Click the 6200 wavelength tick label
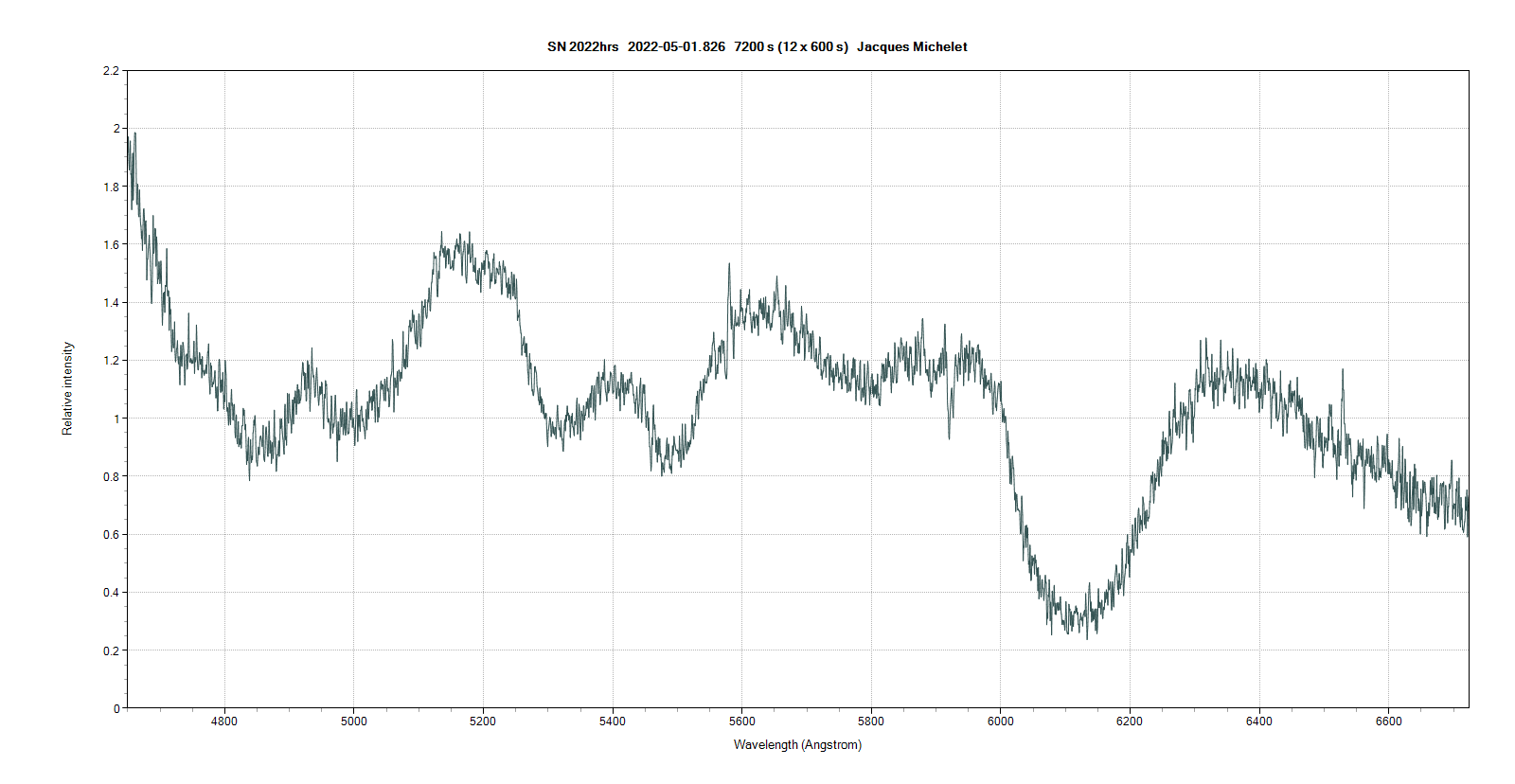1515x784 pixels. point(1130,722)
